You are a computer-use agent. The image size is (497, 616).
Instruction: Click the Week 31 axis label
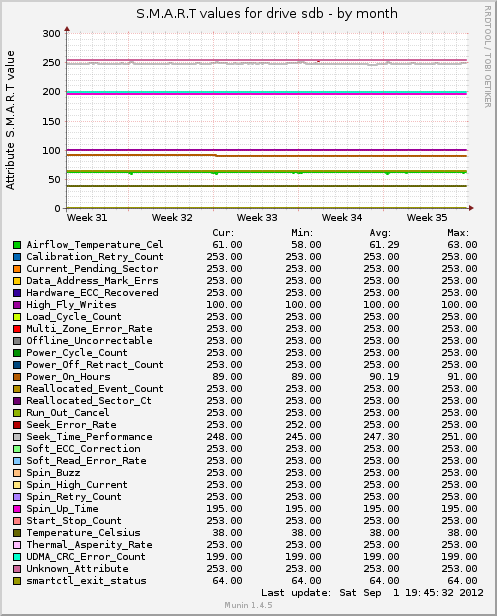(x=87, y=218)
